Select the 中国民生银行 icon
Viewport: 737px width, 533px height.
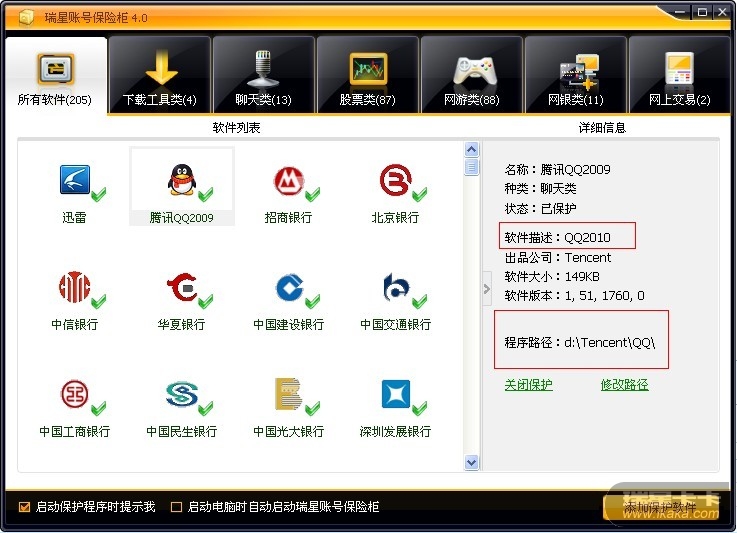pos(182,394)
